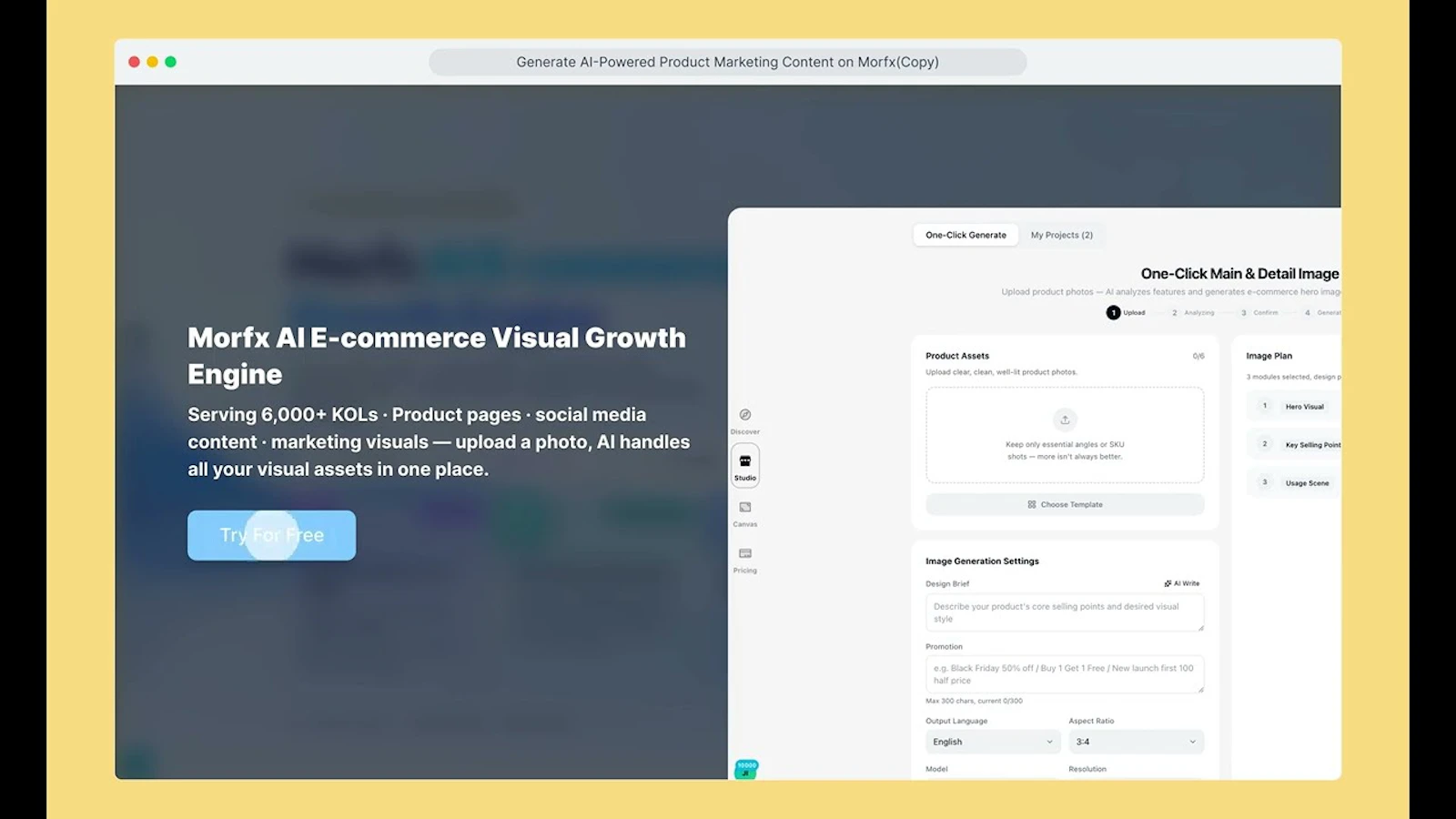Click the Morfx AI E-commerce Visual Growth Engine headline
Viewport: 1456px width, 819px height.
tap(437, 356)
